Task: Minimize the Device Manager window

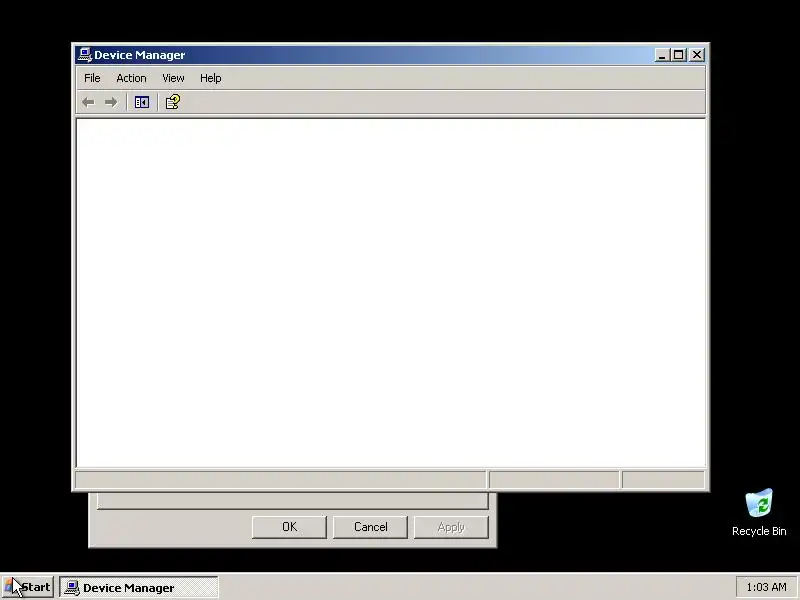Action: [662, 55]
